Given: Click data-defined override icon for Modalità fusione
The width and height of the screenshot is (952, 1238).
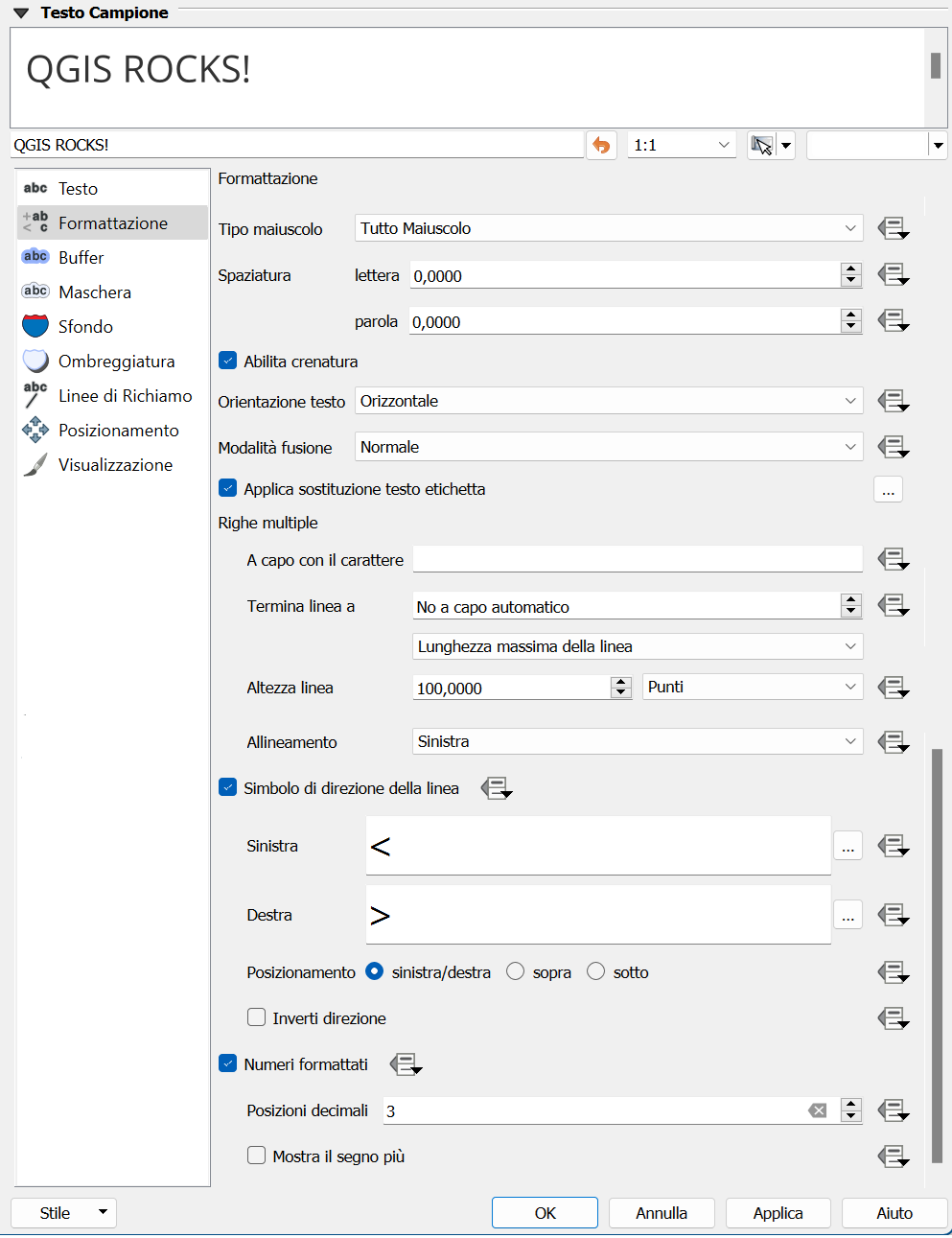Looking at the screenshot, I should [x=893, y=447].
